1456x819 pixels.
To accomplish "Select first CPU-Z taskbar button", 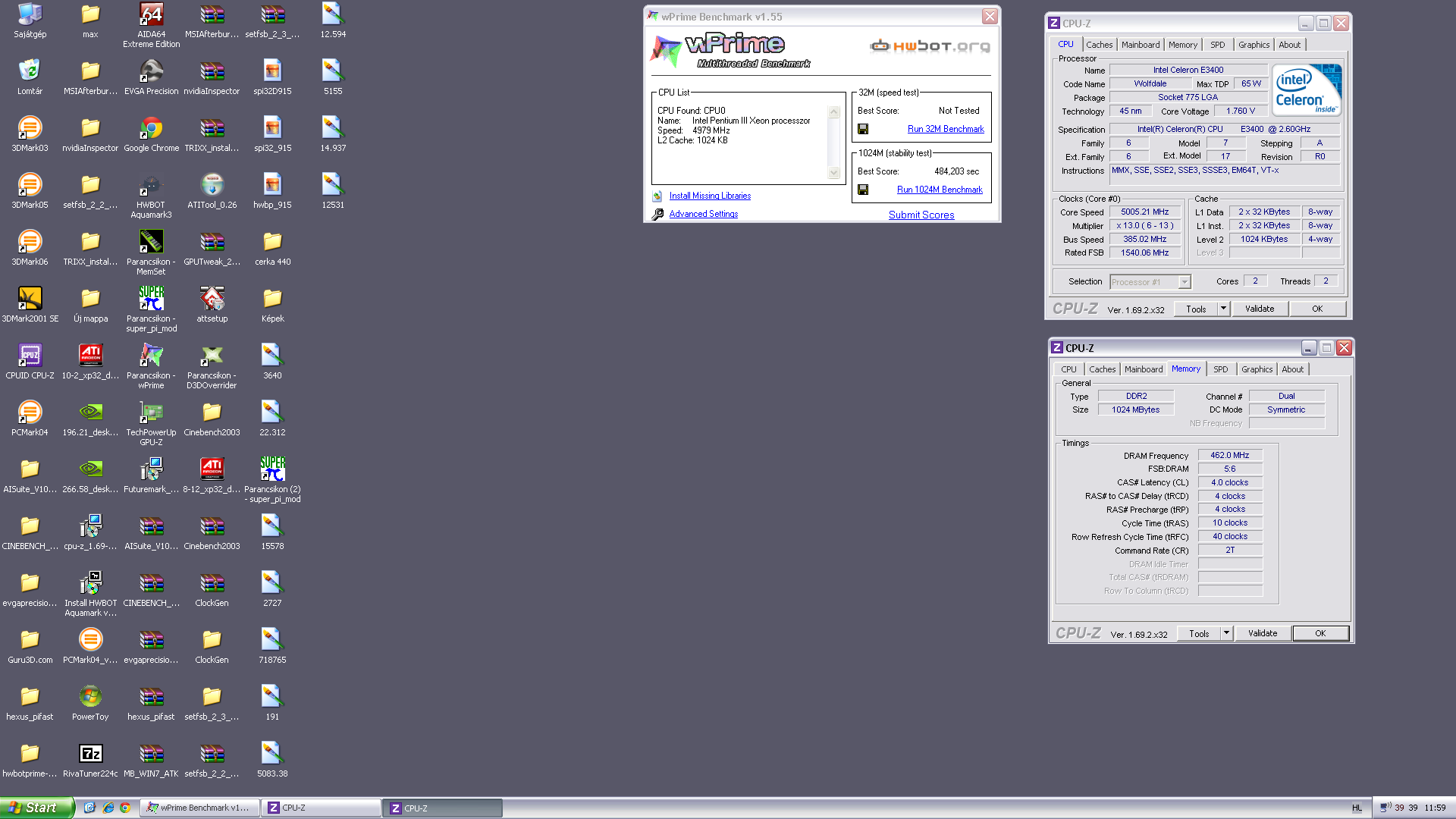I will (x=321, y=808).
